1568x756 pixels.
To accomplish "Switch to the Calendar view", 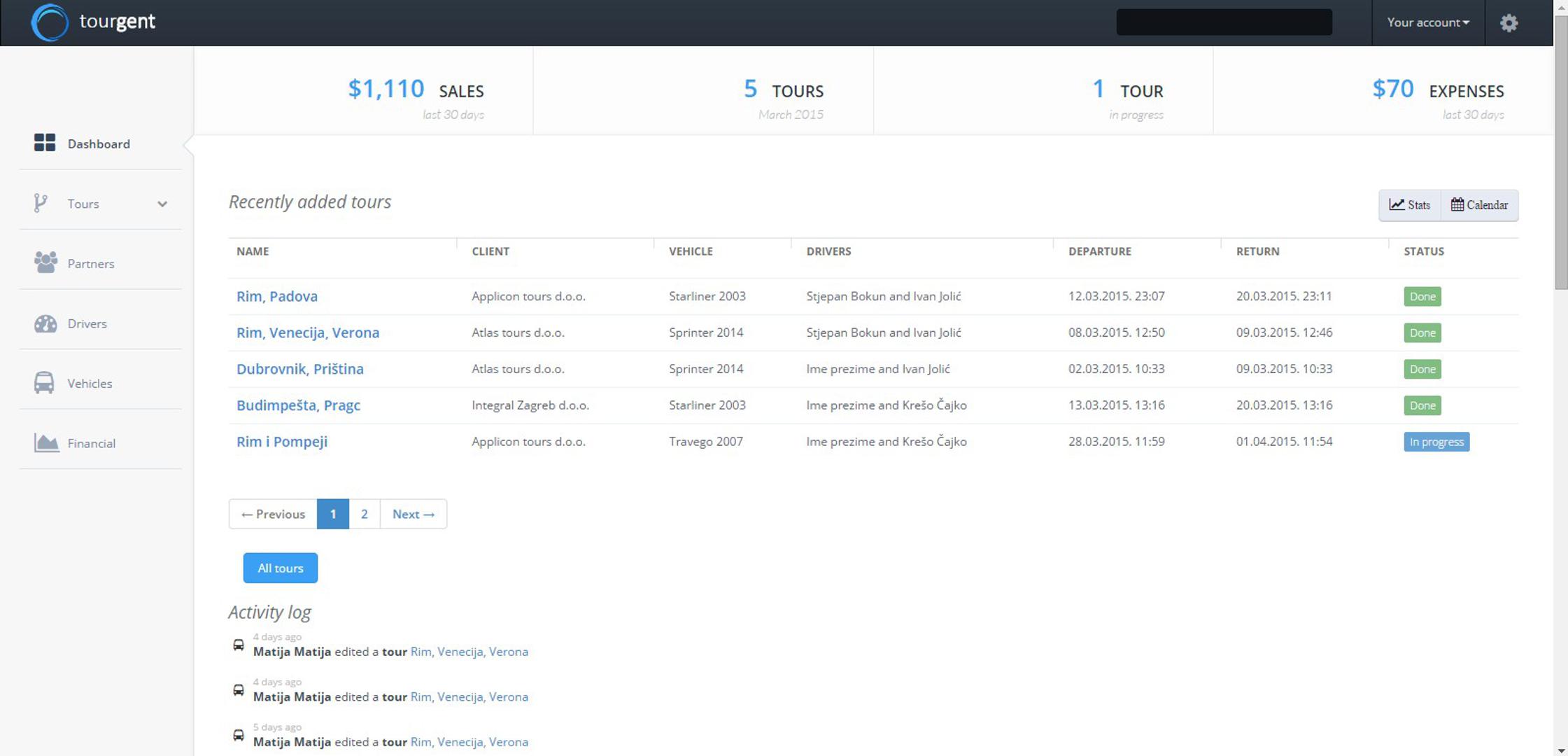I will 1479,205.
